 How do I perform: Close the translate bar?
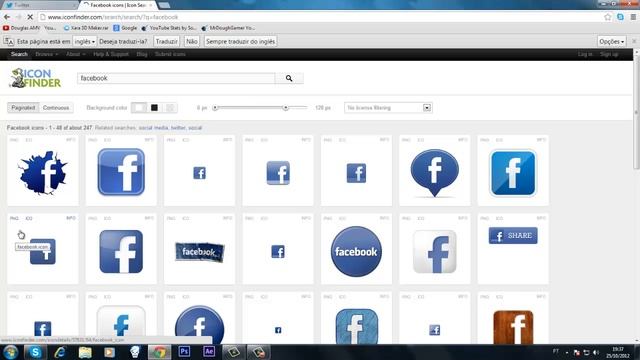pyautogui.click(x=634, y=42)
